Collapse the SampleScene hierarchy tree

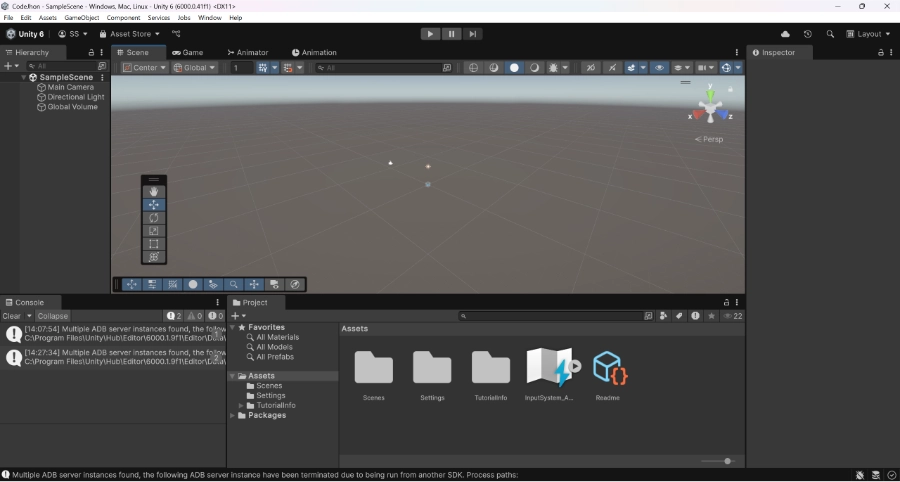24,77
